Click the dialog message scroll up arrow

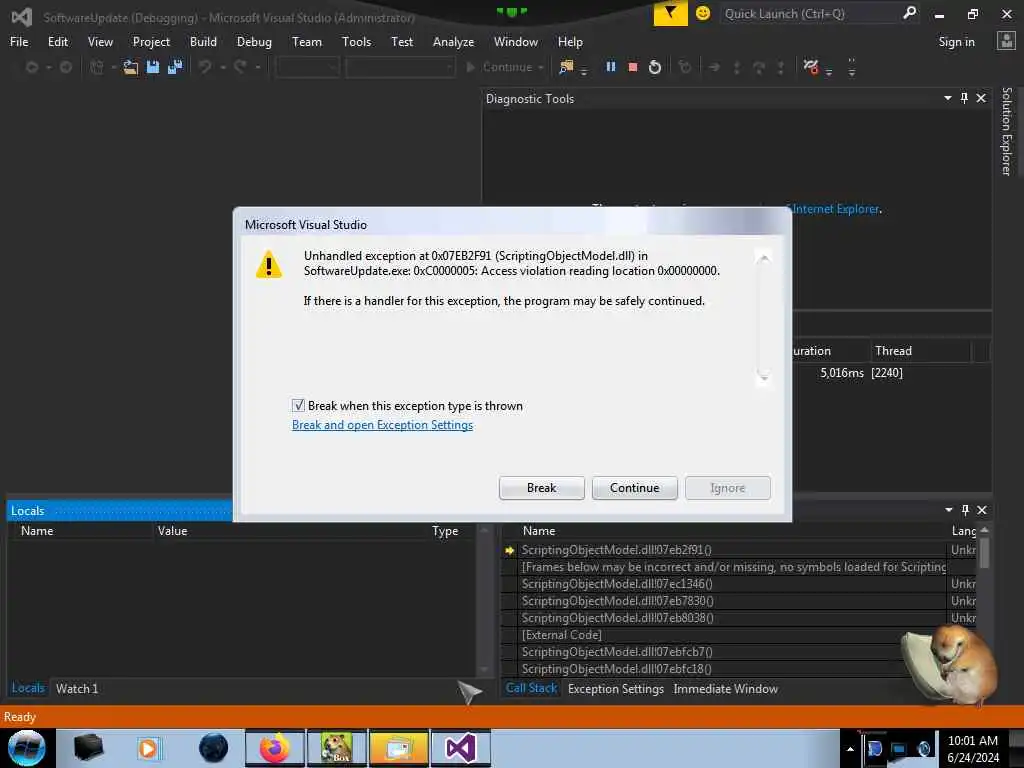point(763,258)
